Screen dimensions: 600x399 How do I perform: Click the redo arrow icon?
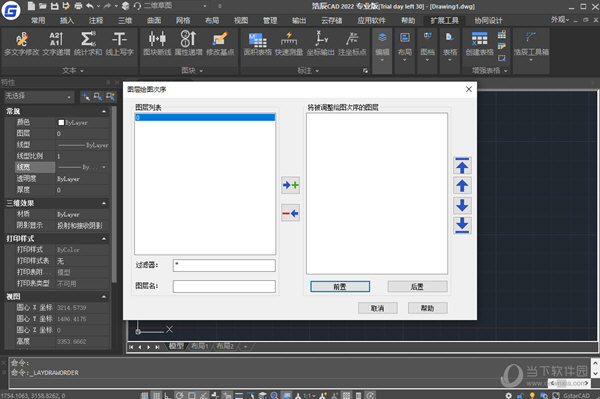107,6
